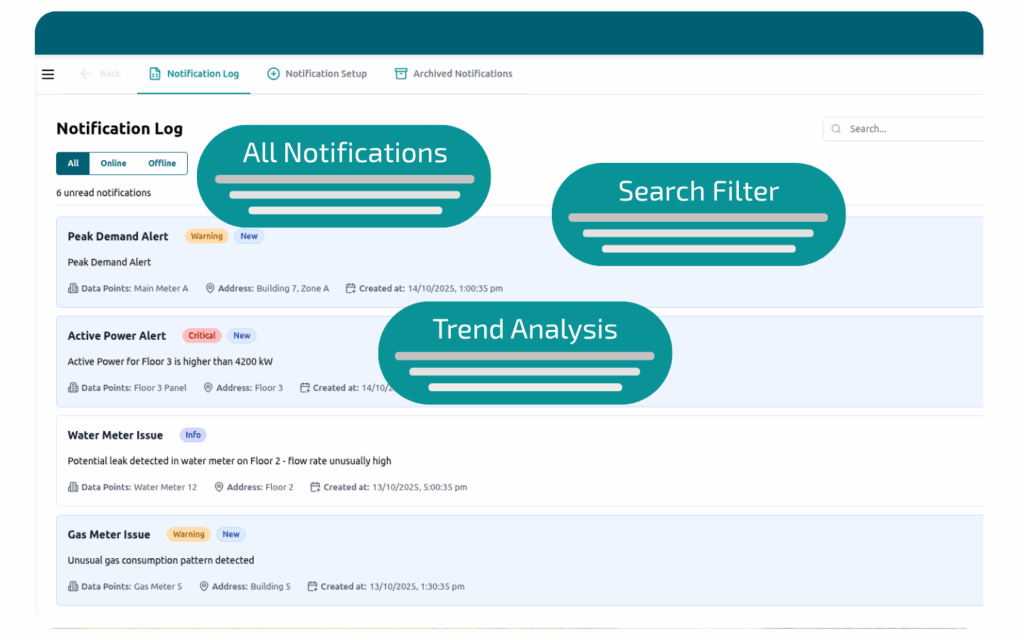Image resolution: width=1024 pixels, height=640 pixels.
Task: Click the search magnifier icon
Action: (x=836, y=129)
